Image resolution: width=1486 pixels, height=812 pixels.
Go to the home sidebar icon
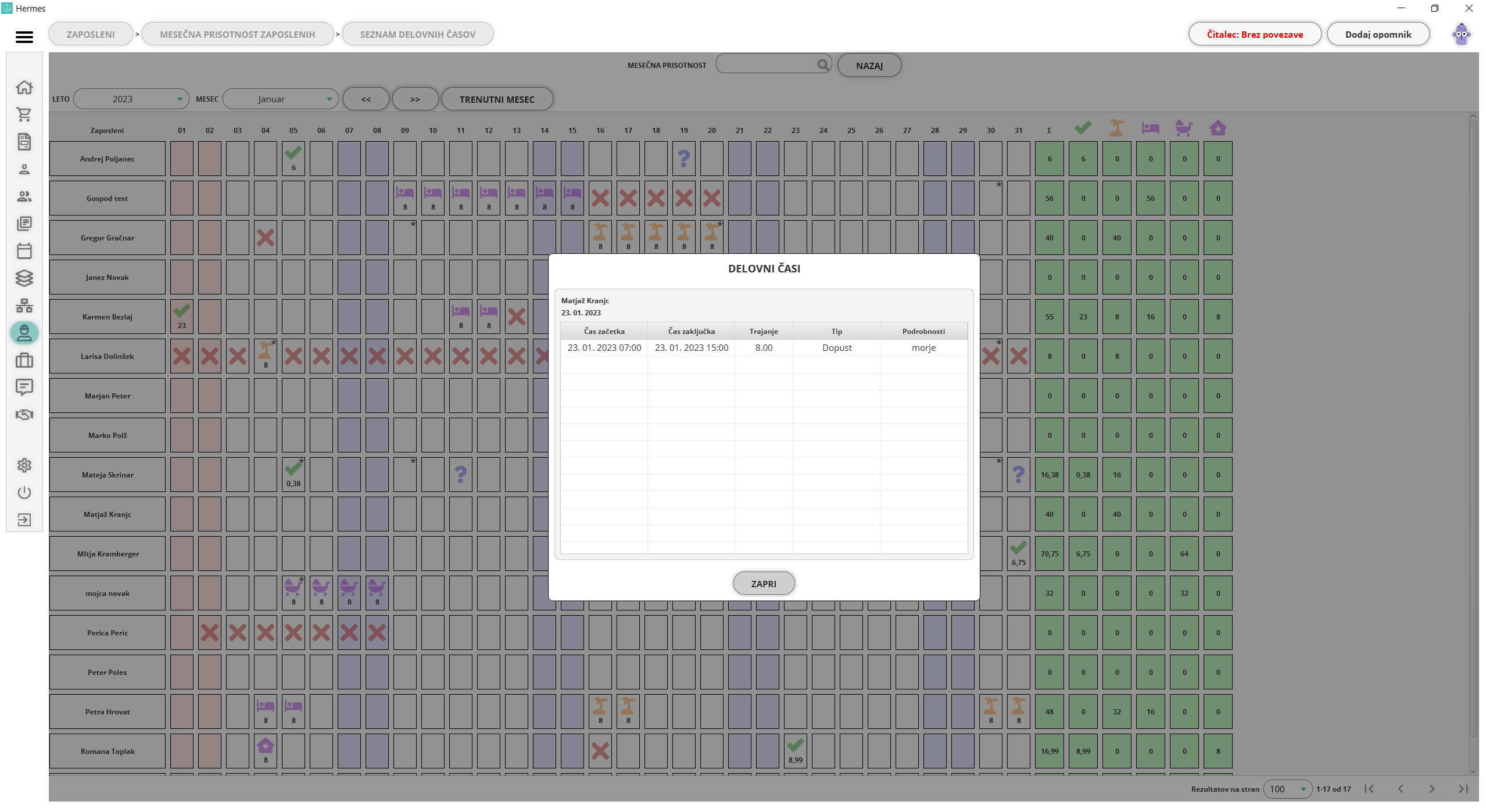click(x=24, y=87)
